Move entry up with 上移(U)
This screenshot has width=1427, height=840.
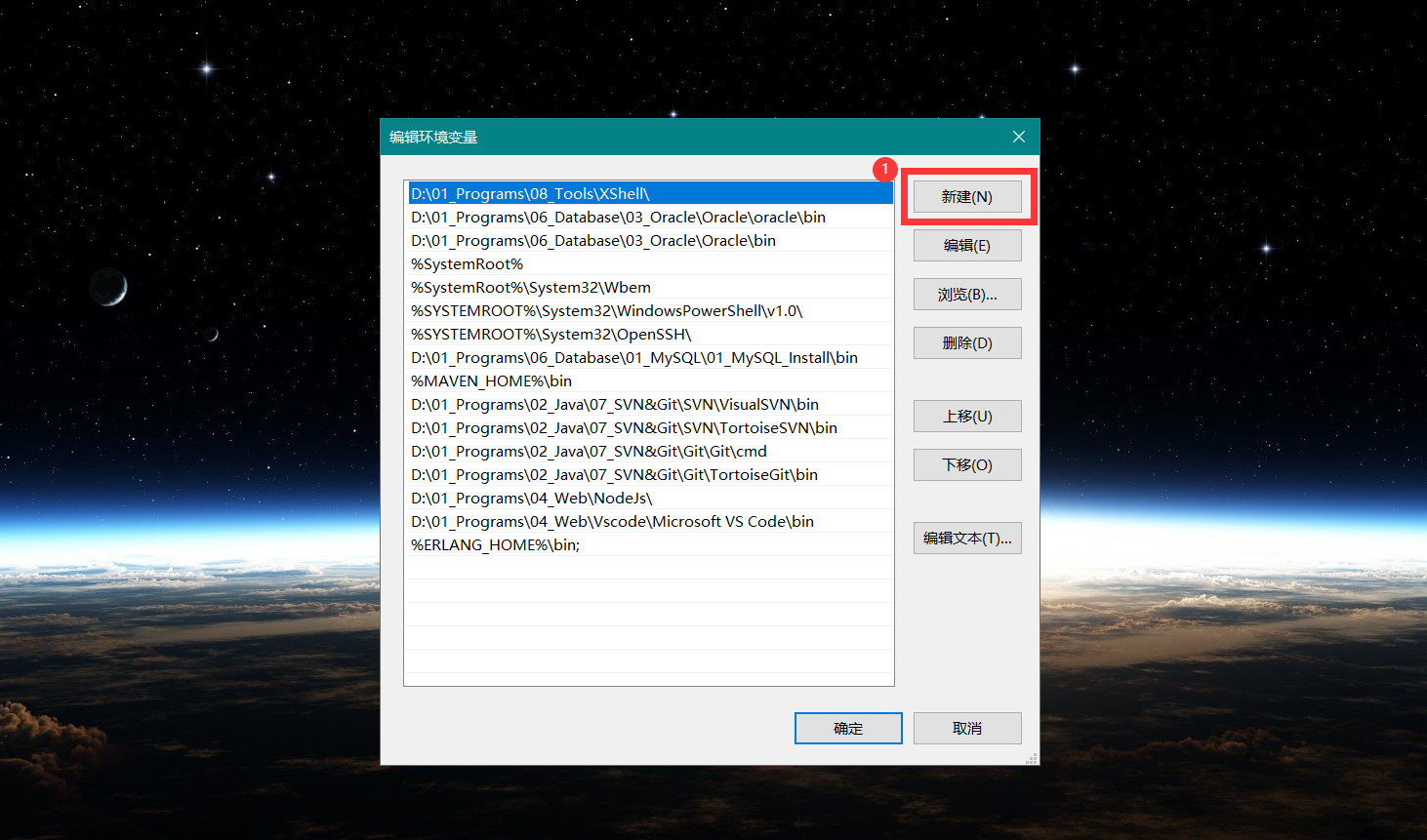(966, 417)
